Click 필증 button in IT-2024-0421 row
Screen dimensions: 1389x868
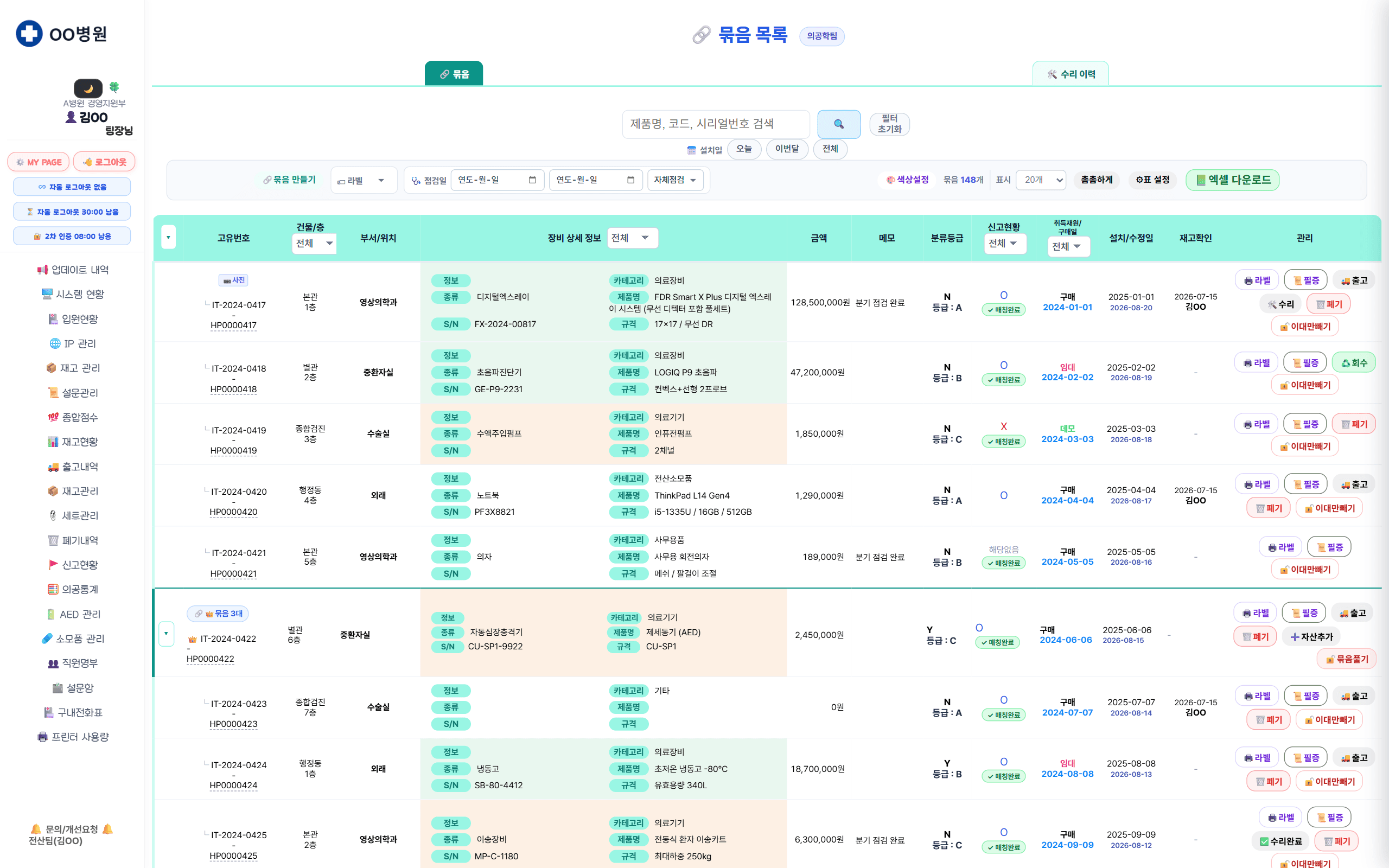(1329, 547)
